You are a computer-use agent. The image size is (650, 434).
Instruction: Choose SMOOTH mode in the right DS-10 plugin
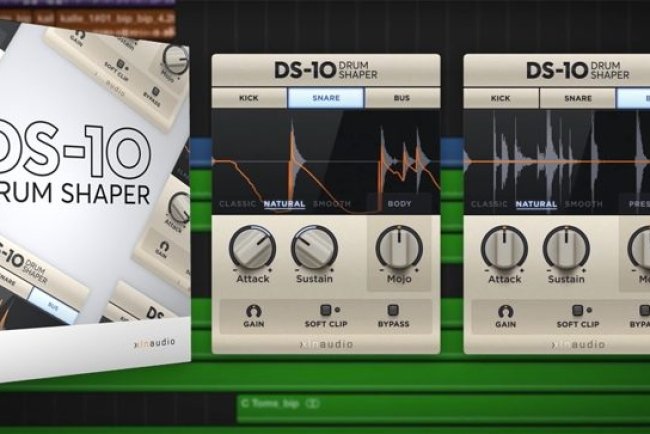tap(584, 204)
